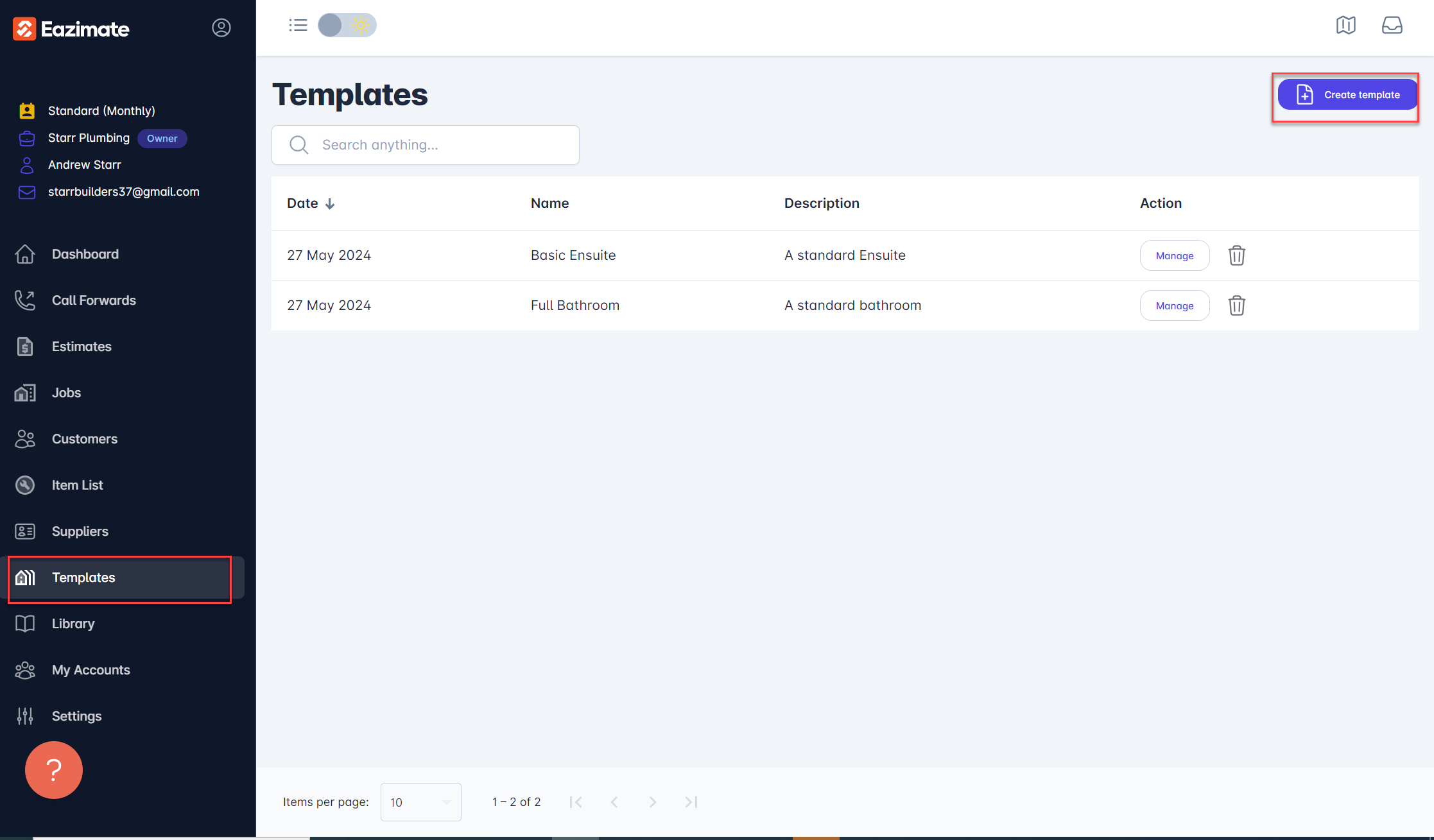Open Call Forwards page
Screen dimensions: 1434x840
click(x=94, y=300)
